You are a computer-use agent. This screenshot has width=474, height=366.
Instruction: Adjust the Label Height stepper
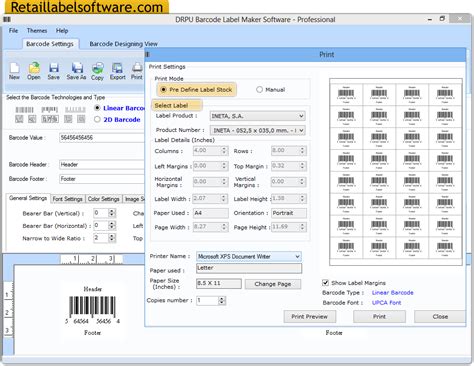pyautogui.click(x=302, y=199)
